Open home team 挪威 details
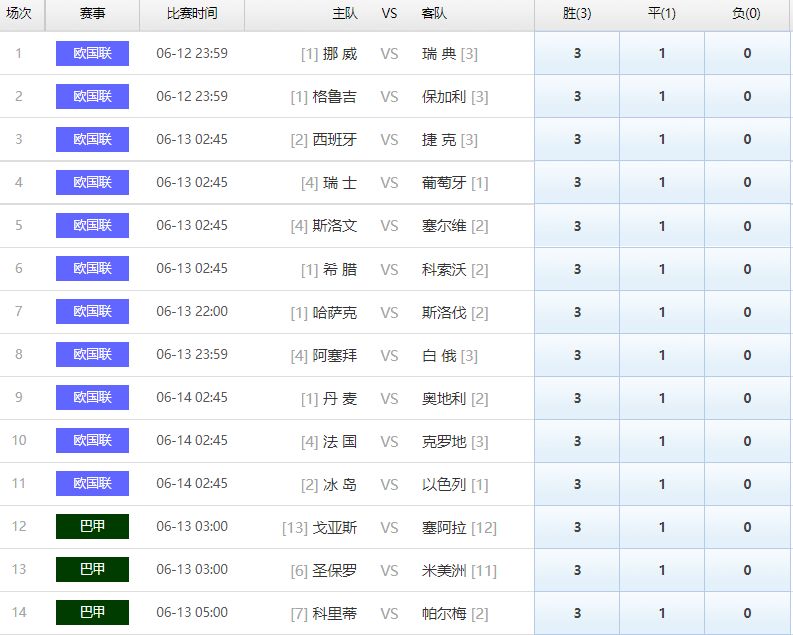The height and width of the screenshot is (635, 793). (340, 54)
